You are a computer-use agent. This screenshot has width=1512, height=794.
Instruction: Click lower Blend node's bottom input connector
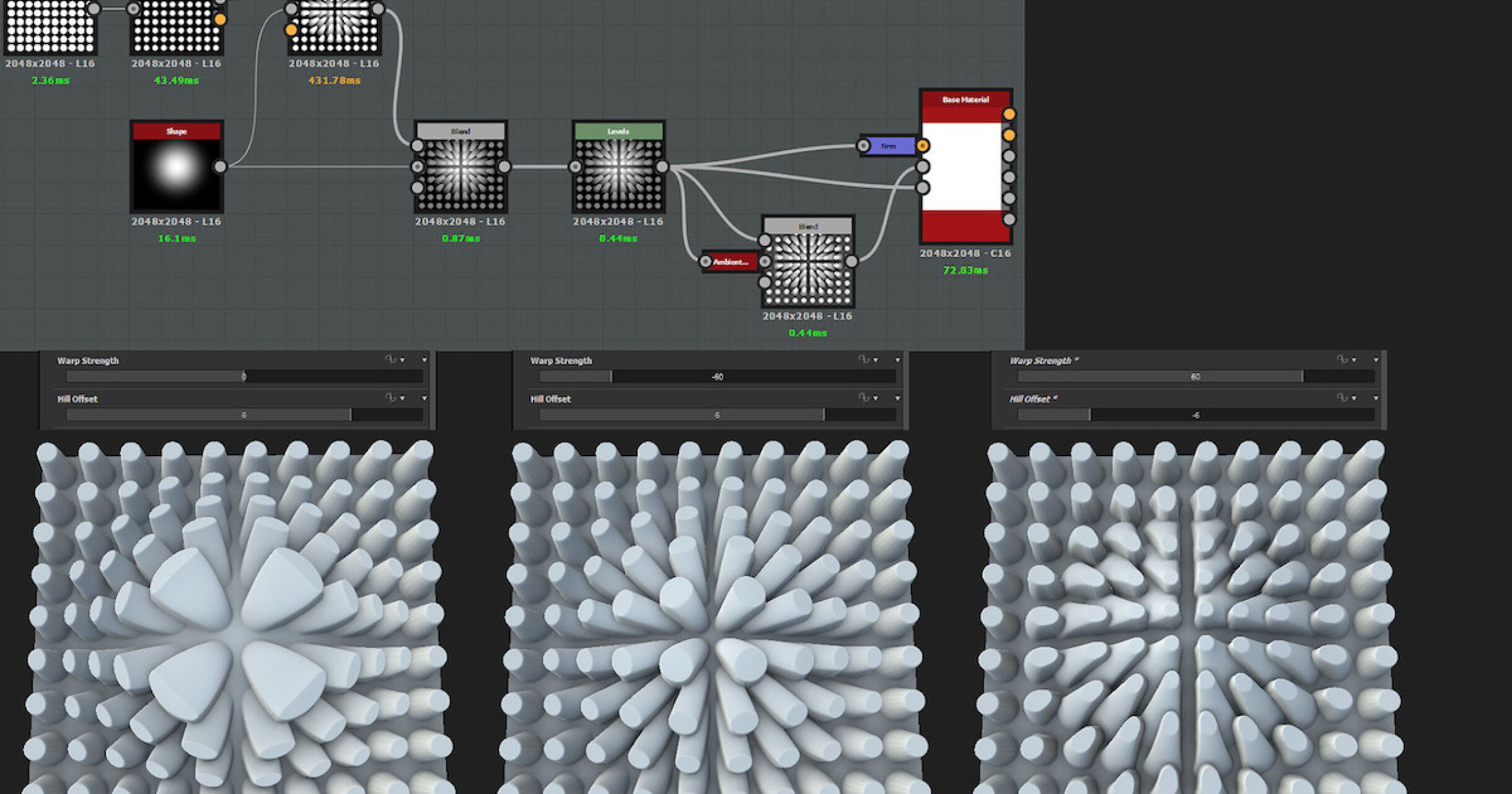coord(765,282)
